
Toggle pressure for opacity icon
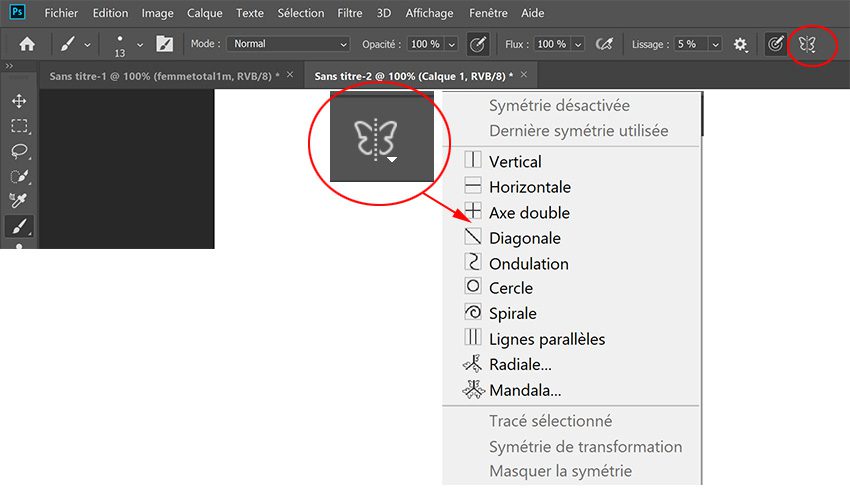pos(478,44)
